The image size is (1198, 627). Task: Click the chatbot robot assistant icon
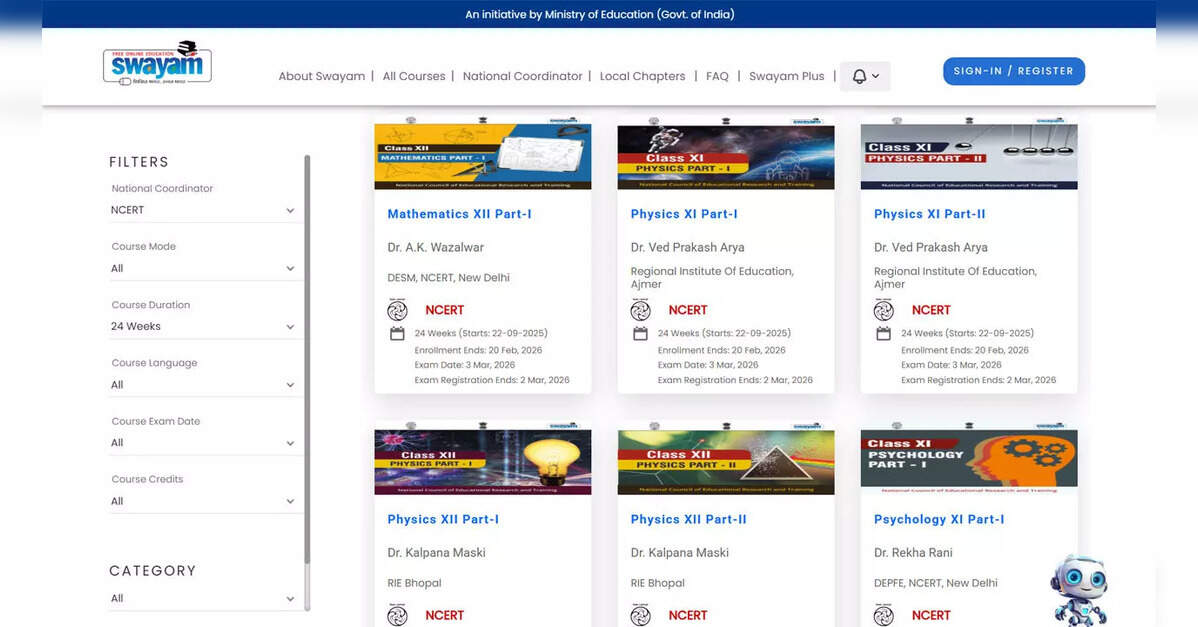coord(1079,590)
